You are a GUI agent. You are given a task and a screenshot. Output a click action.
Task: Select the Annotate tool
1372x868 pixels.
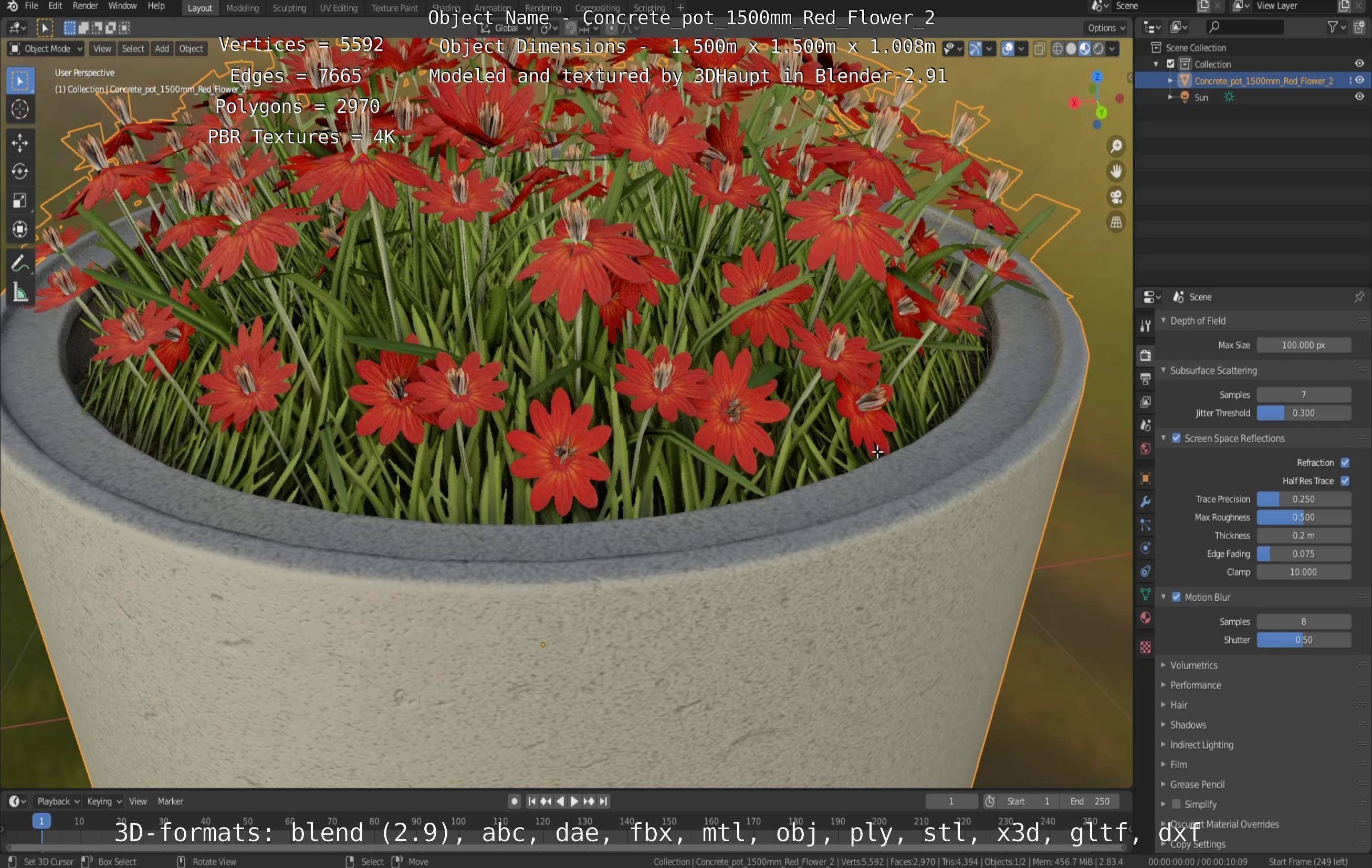pyautogui.click(x=20, y=263)
